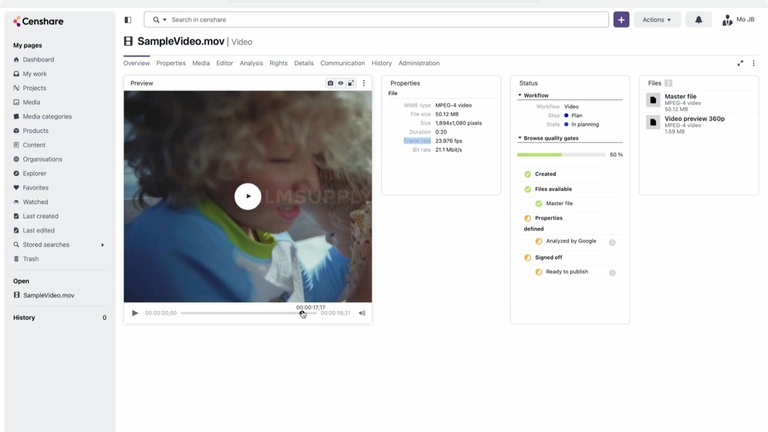This screenshot has width=768, height=432.
Task: Open Media page in sidebar
Action: coord(31,102)
